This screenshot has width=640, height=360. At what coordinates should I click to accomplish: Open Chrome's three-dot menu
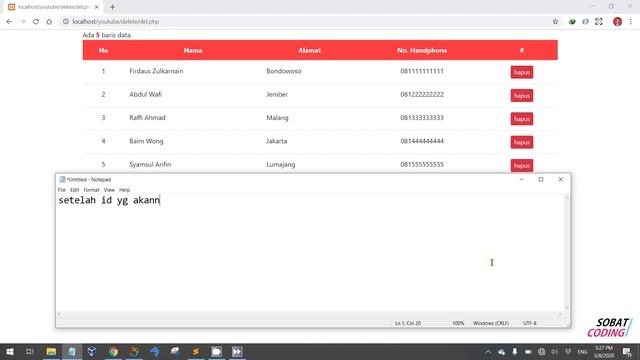point(631,22)
